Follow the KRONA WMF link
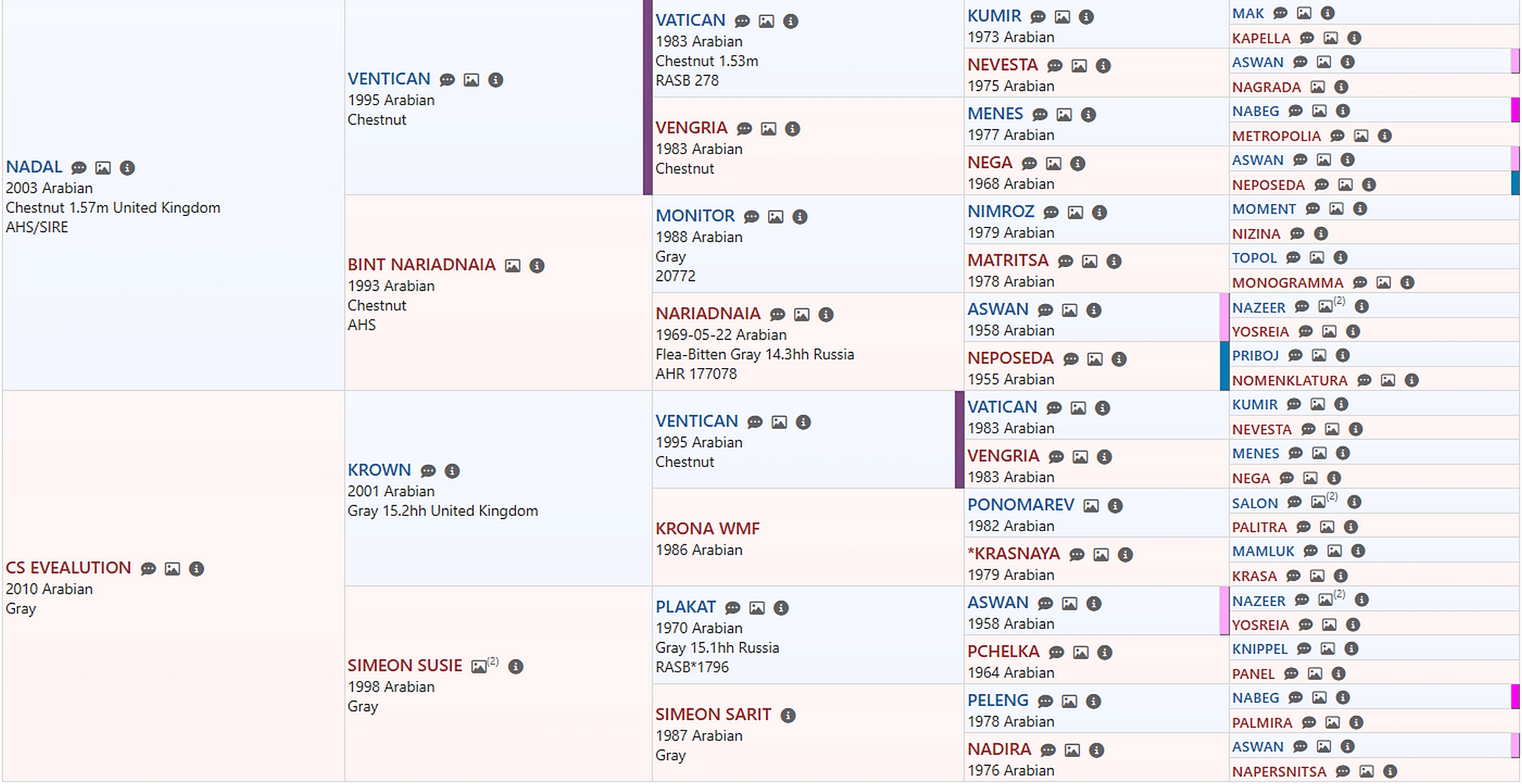The image size is (1522, 784). pos(707,529)
